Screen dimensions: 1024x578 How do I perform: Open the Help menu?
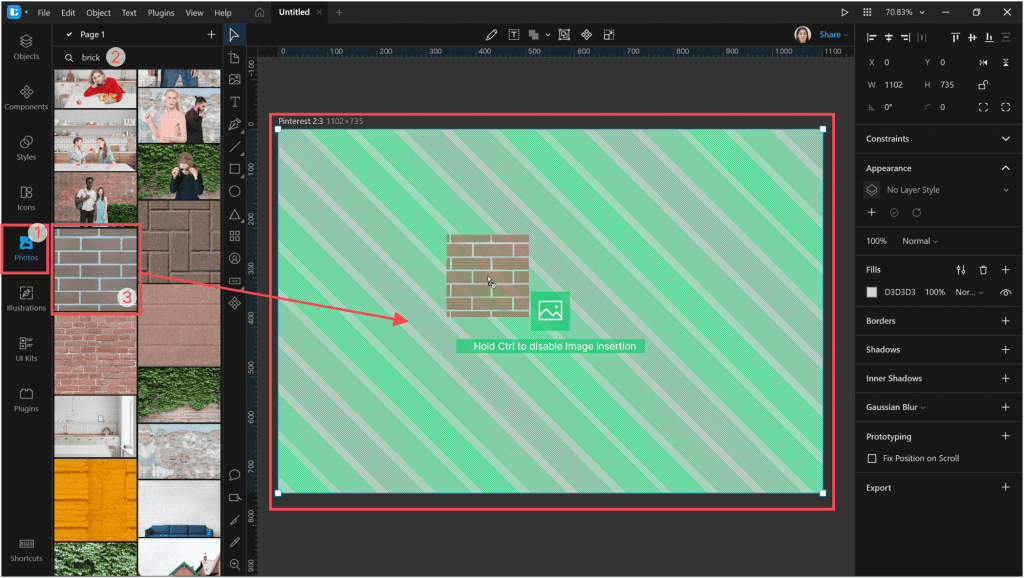coord(223,12)
